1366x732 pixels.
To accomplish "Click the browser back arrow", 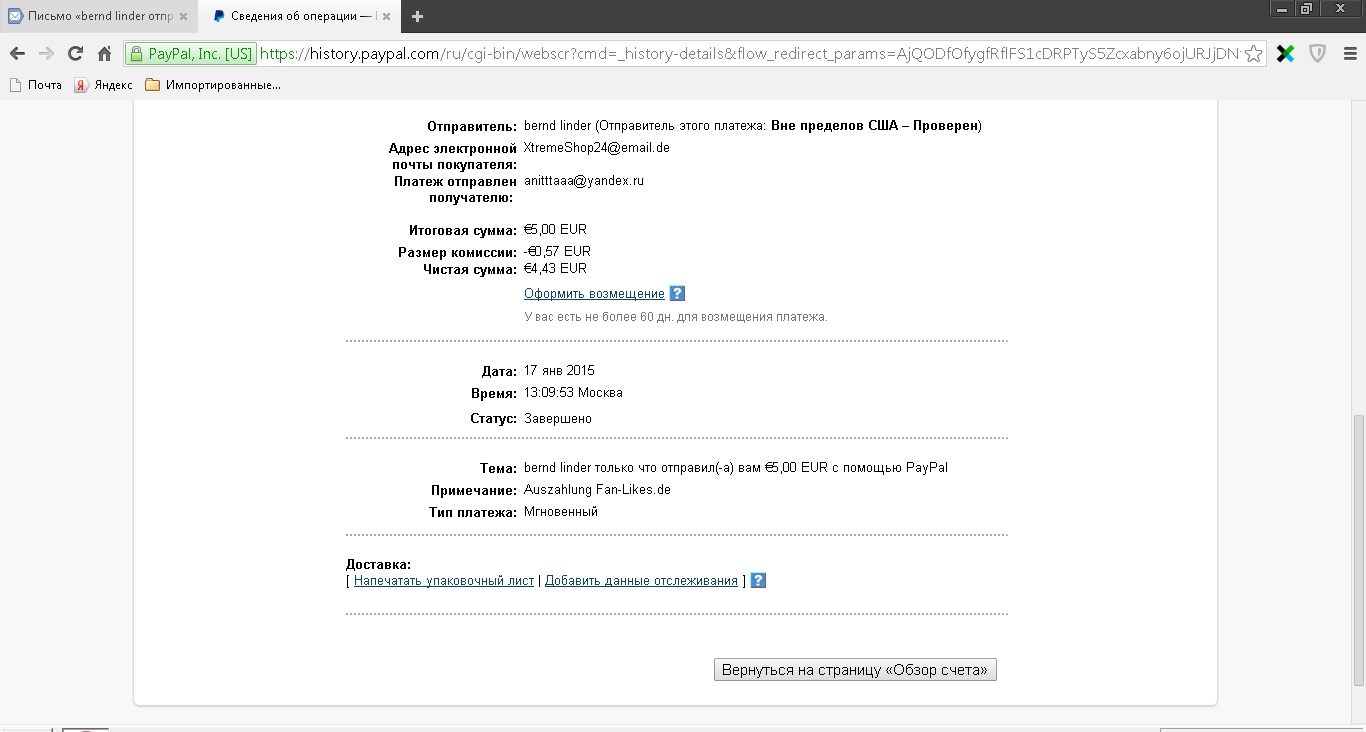I will pyautogui.click(x=17, y=54).
